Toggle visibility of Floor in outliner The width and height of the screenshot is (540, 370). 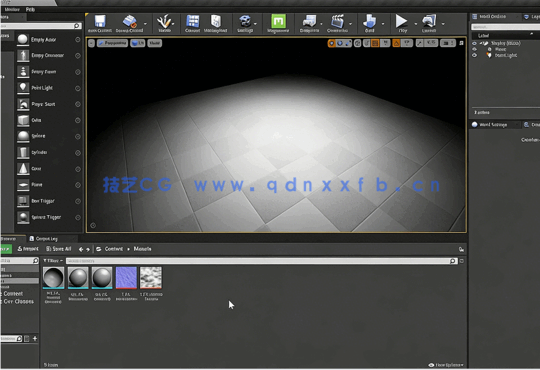pyautogui.click(x=475, y=49)
